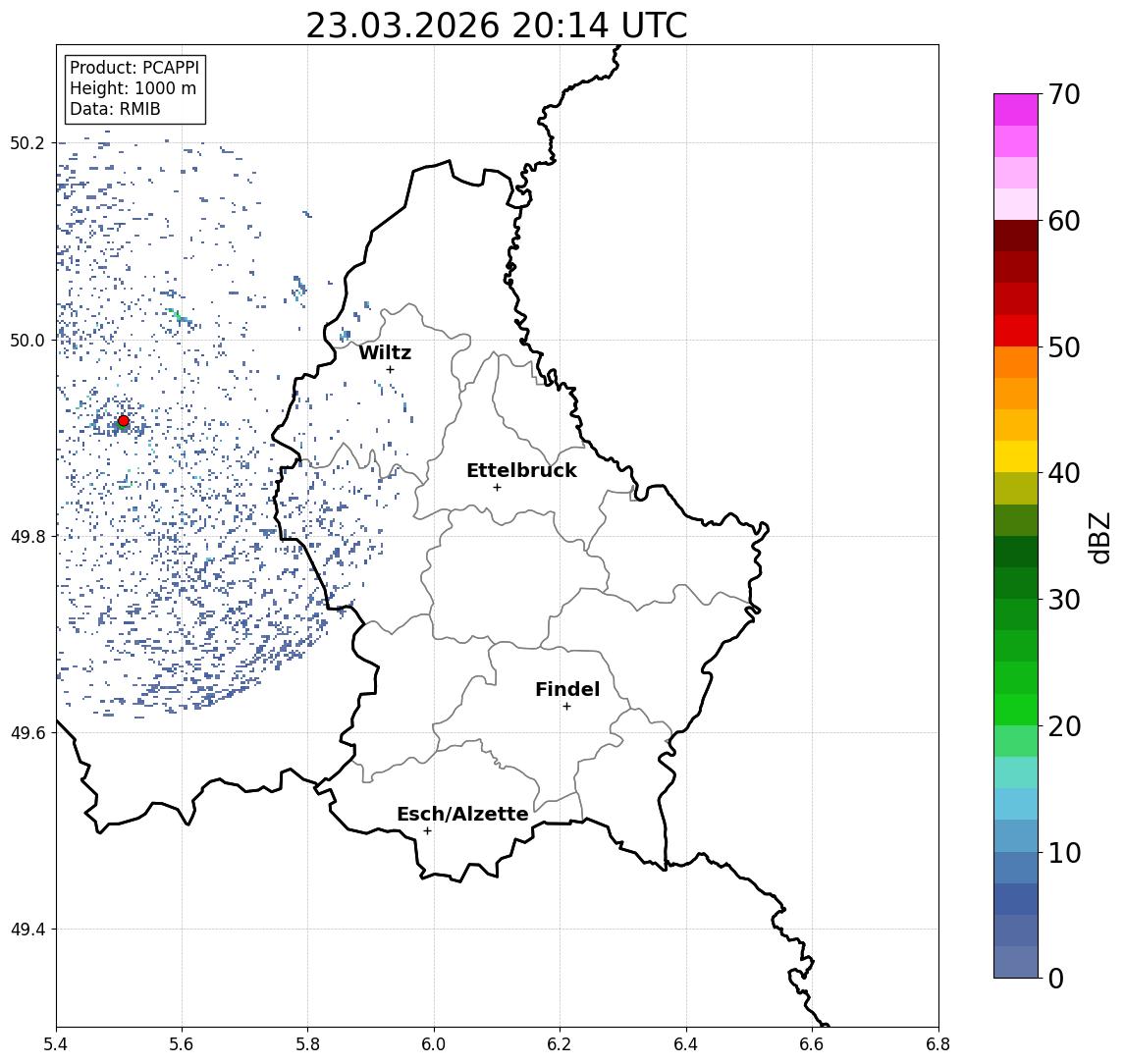Click the latitude tick label 49.6

(27, 733)
